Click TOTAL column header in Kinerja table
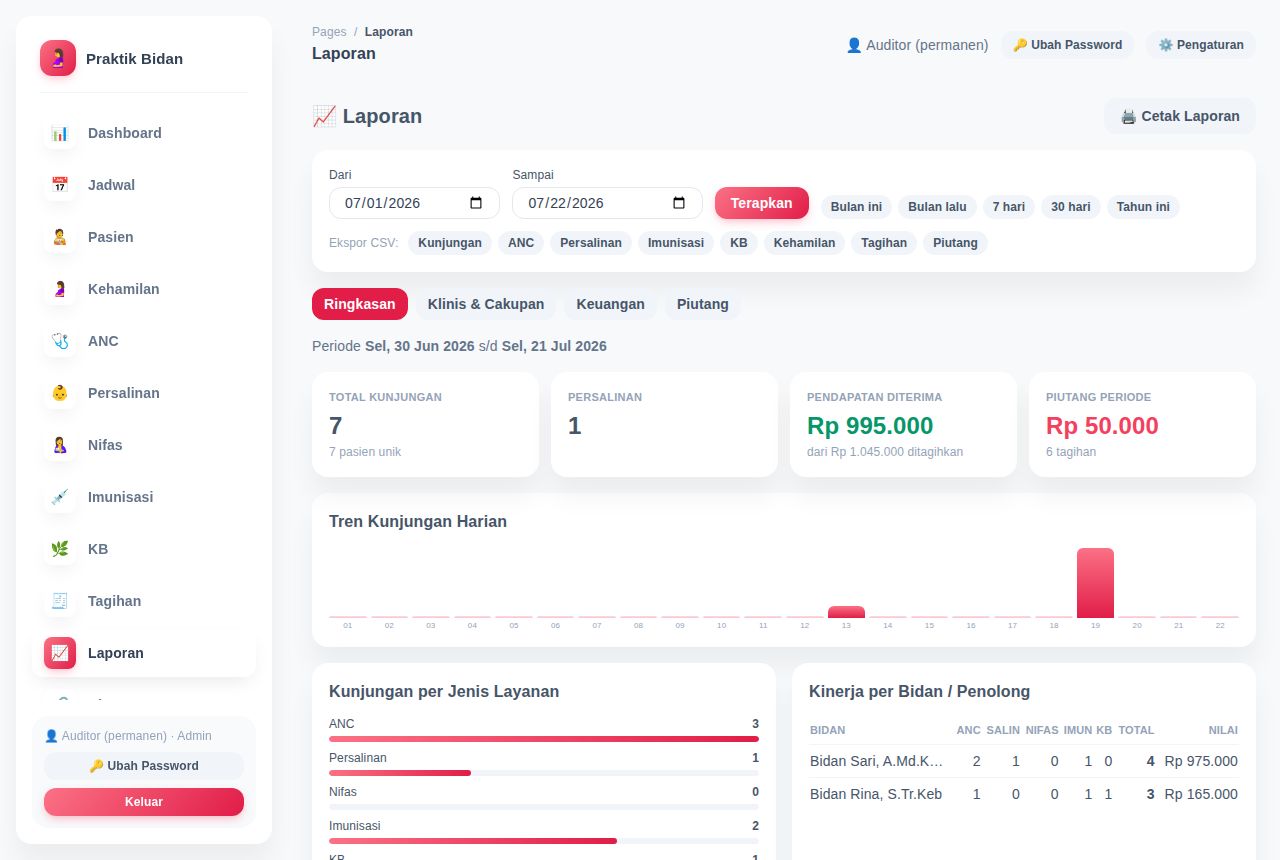This screenshot has width=1280, height=860. pos(1136,730)
